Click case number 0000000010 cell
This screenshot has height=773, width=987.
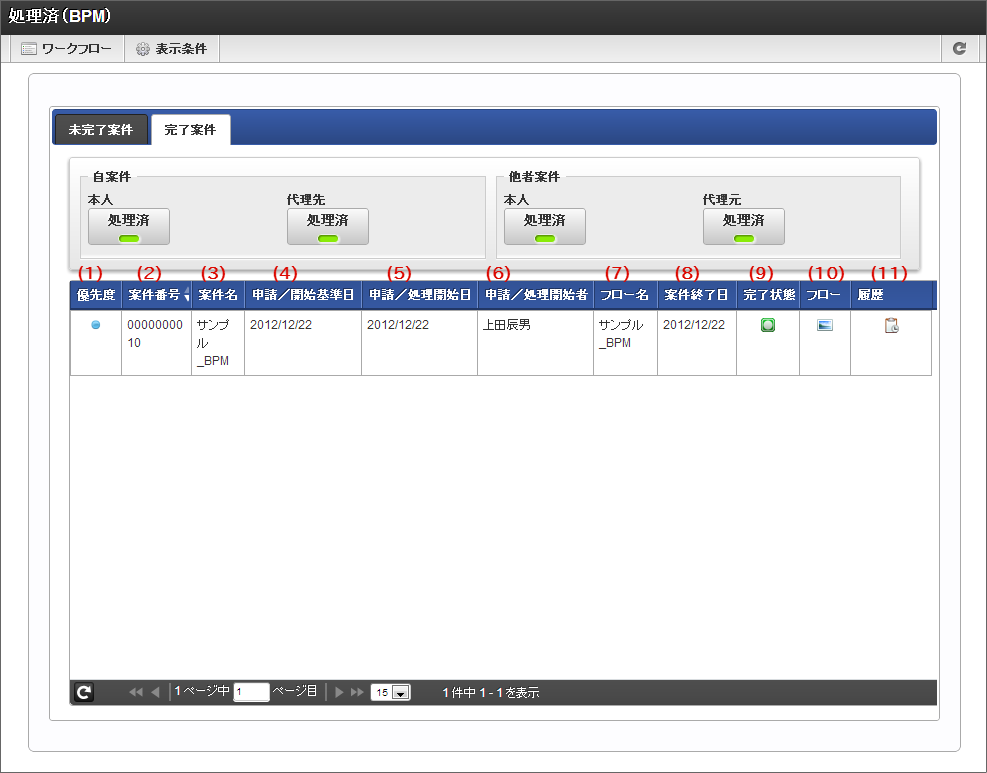(156, 342)
